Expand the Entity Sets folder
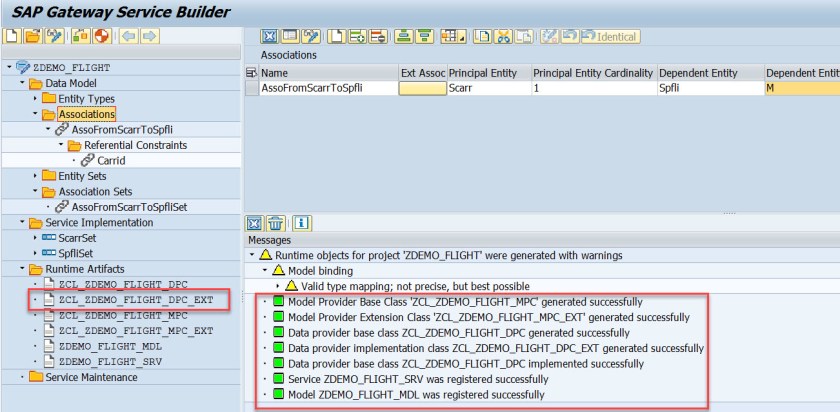 coord(35,176)
